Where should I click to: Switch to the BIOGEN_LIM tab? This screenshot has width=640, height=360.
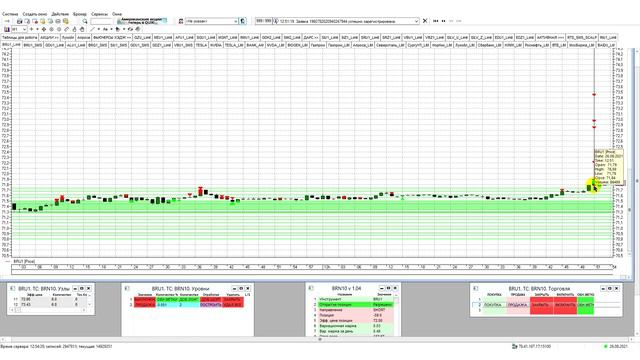[297, 45]
